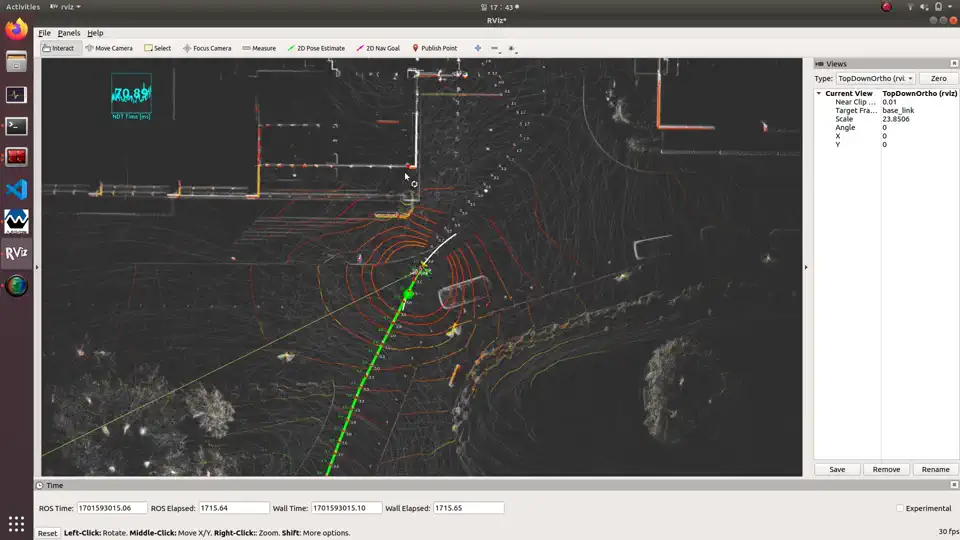
Task: Open the red terminal app dock icon
Action: point(17,157)
